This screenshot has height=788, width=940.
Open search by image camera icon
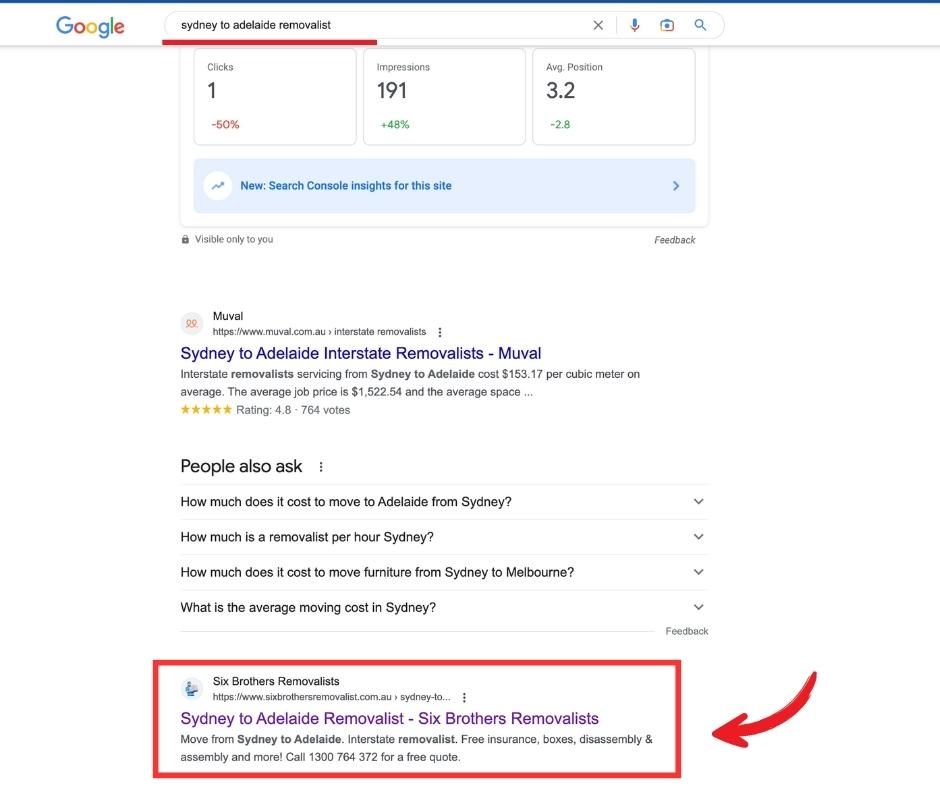click(667, 25)
